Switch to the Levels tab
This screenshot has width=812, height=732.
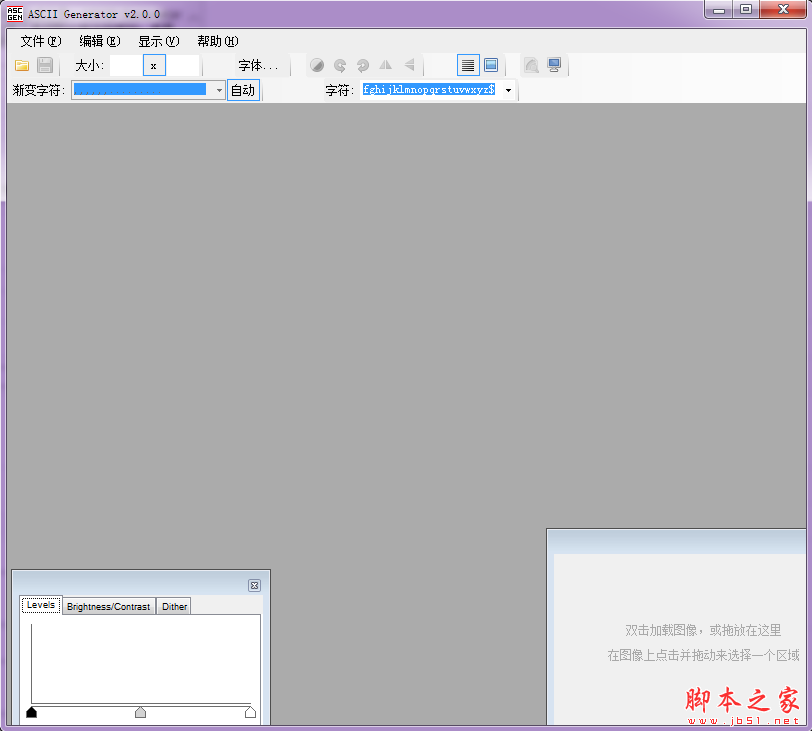(x=41, y=605)
